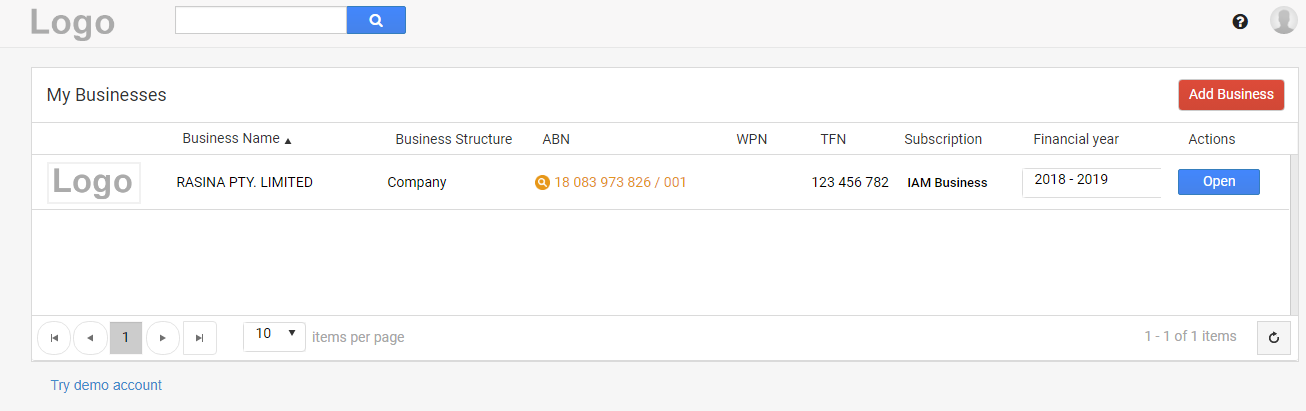Jump to the last page arrow
Screen dimensions: 1306x411
pyautogui.click(x=199, y=338)
